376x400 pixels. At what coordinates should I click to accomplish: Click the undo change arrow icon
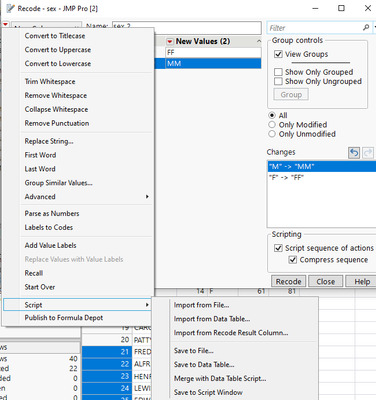(x=354, y=153)
